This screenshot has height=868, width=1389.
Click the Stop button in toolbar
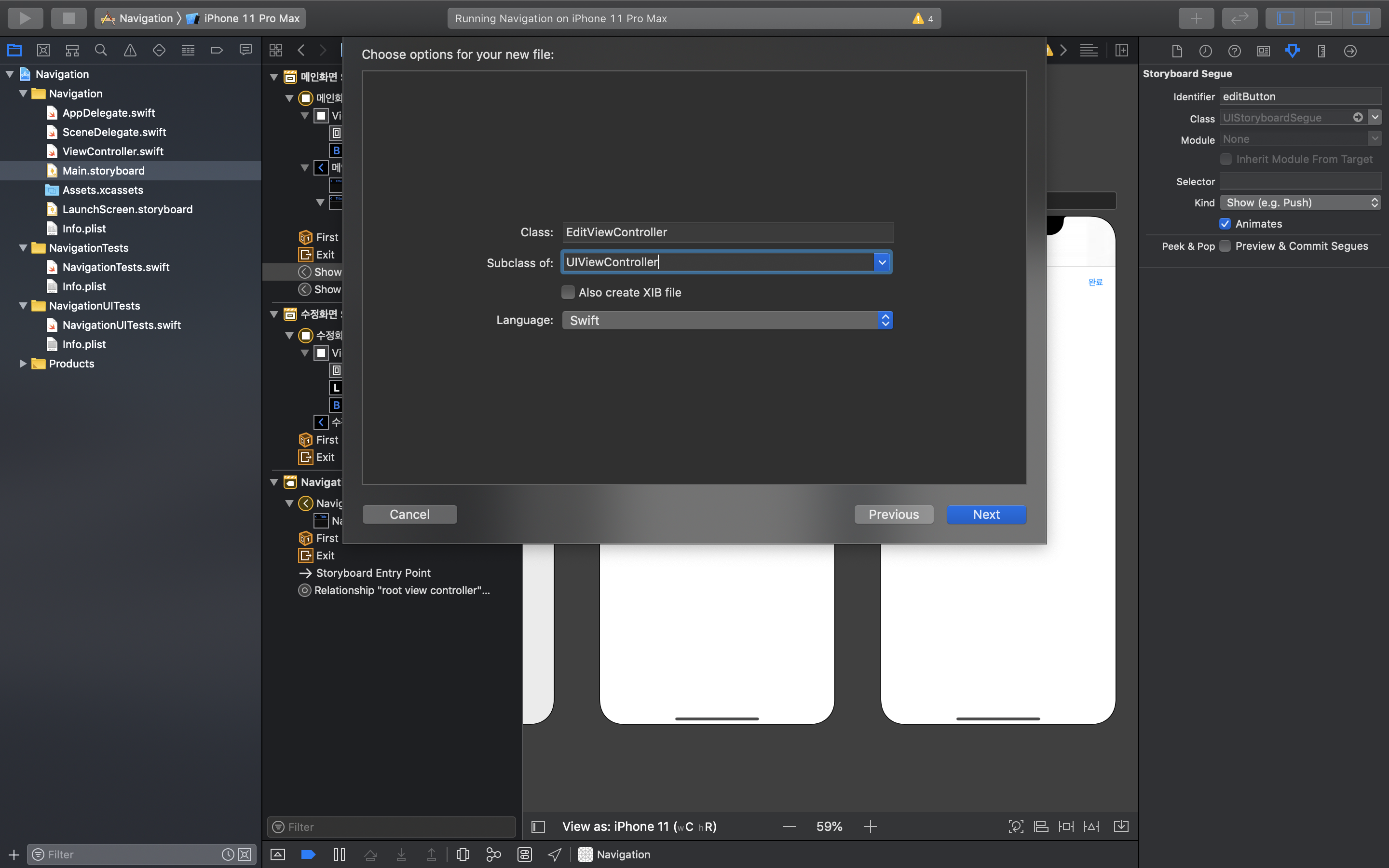coord(68,18)
